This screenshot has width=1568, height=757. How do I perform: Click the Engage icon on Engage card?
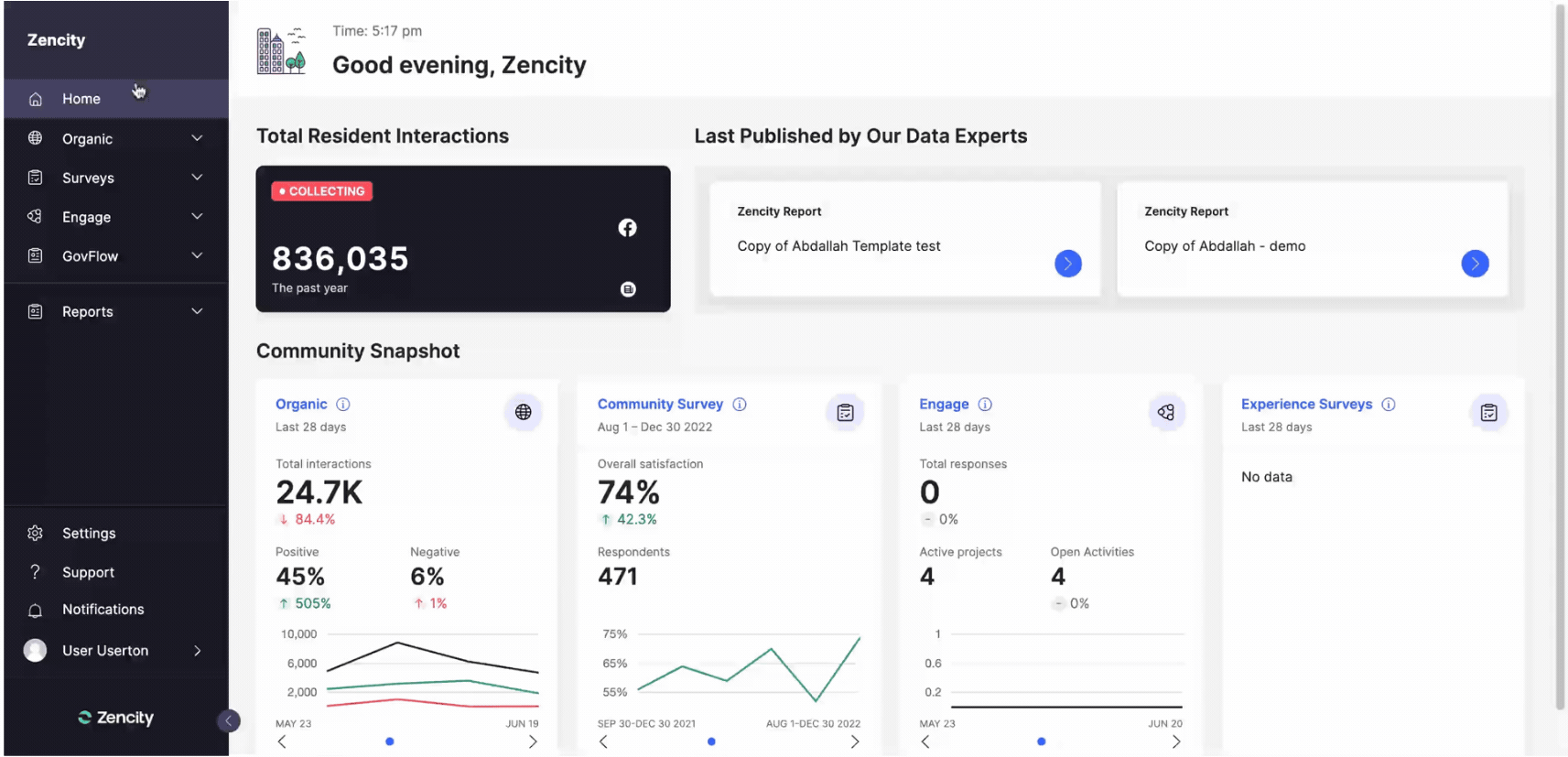pos(1166,412)
